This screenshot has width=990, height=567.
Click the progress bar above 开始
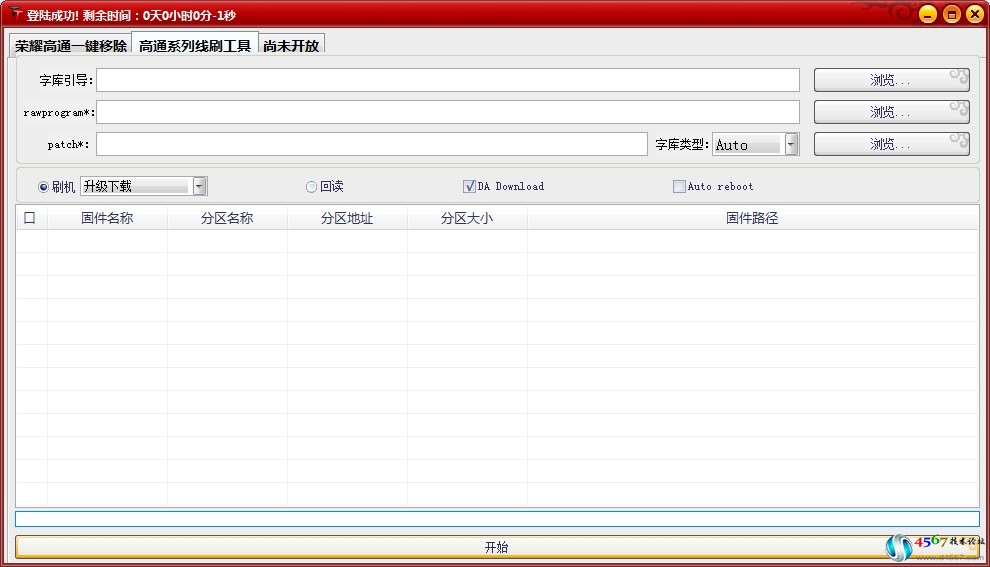coord(498,519)
